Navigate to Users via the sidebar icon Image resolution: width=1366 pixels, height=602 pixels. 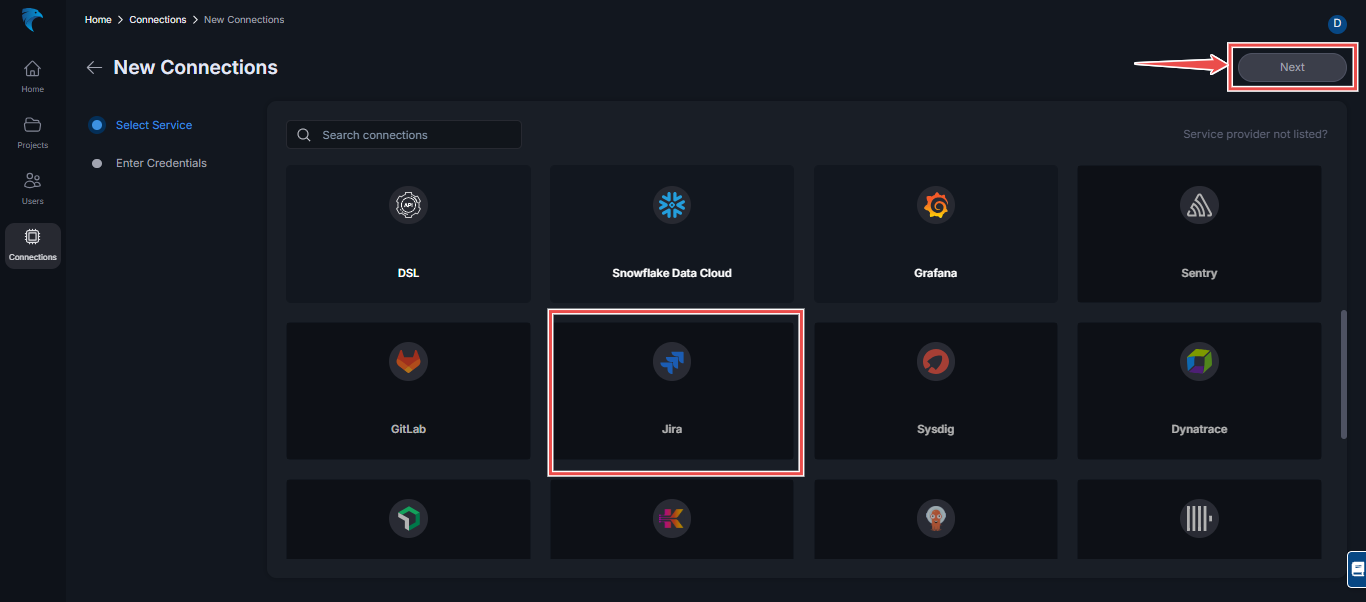[32, 188]
